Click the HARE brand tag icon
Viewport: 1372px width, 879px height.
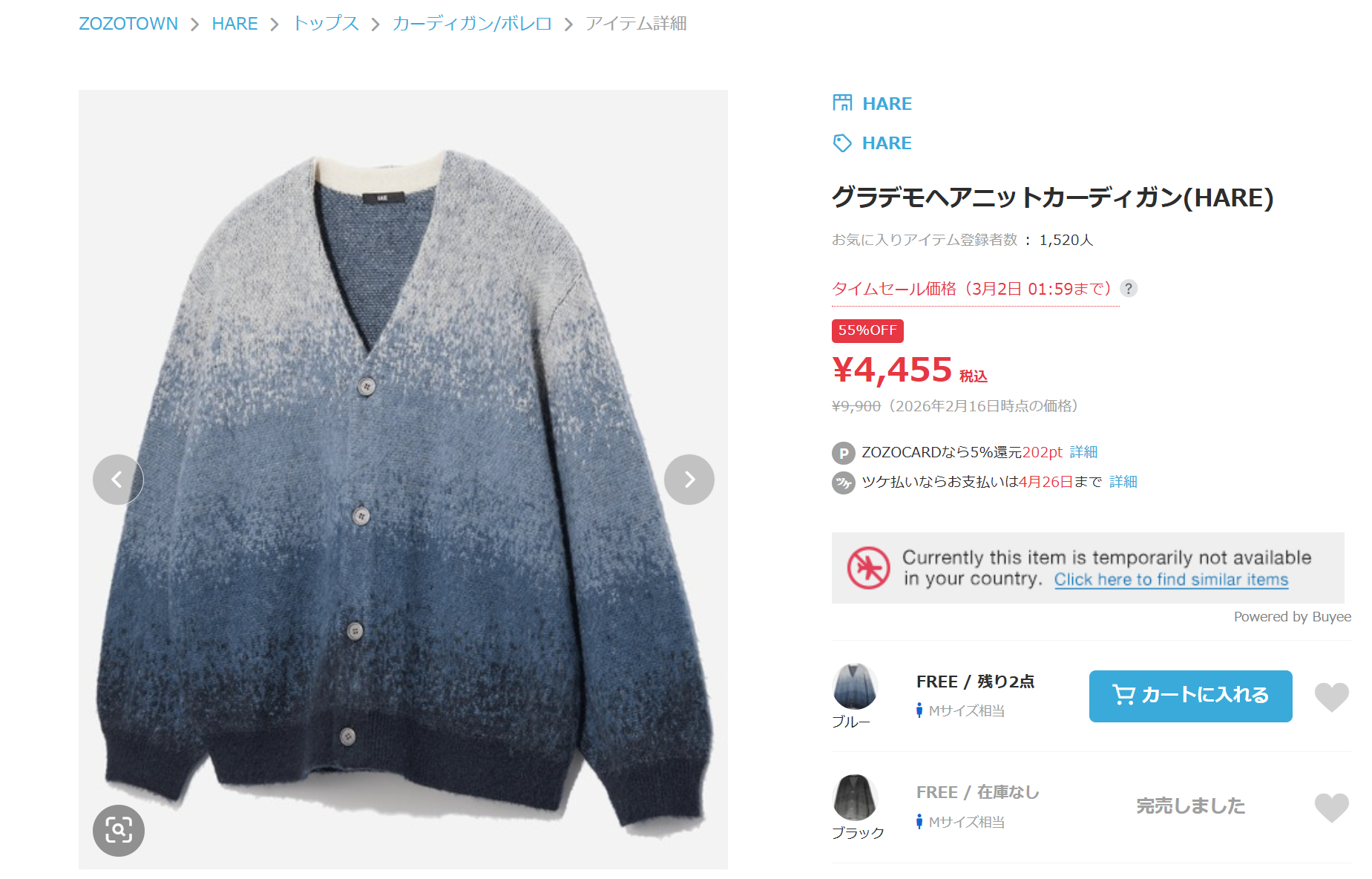click(842, 143)
